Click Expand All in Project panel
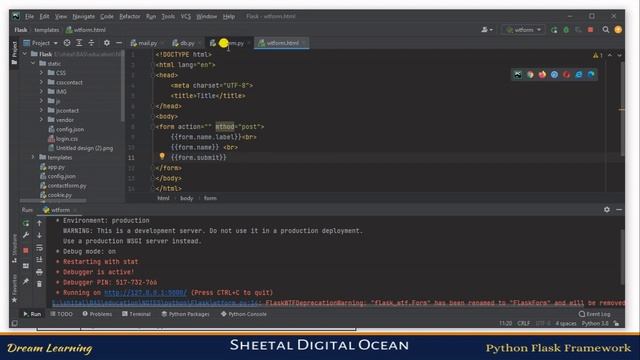Screen dimensions: 640x360 click(79, 43)
